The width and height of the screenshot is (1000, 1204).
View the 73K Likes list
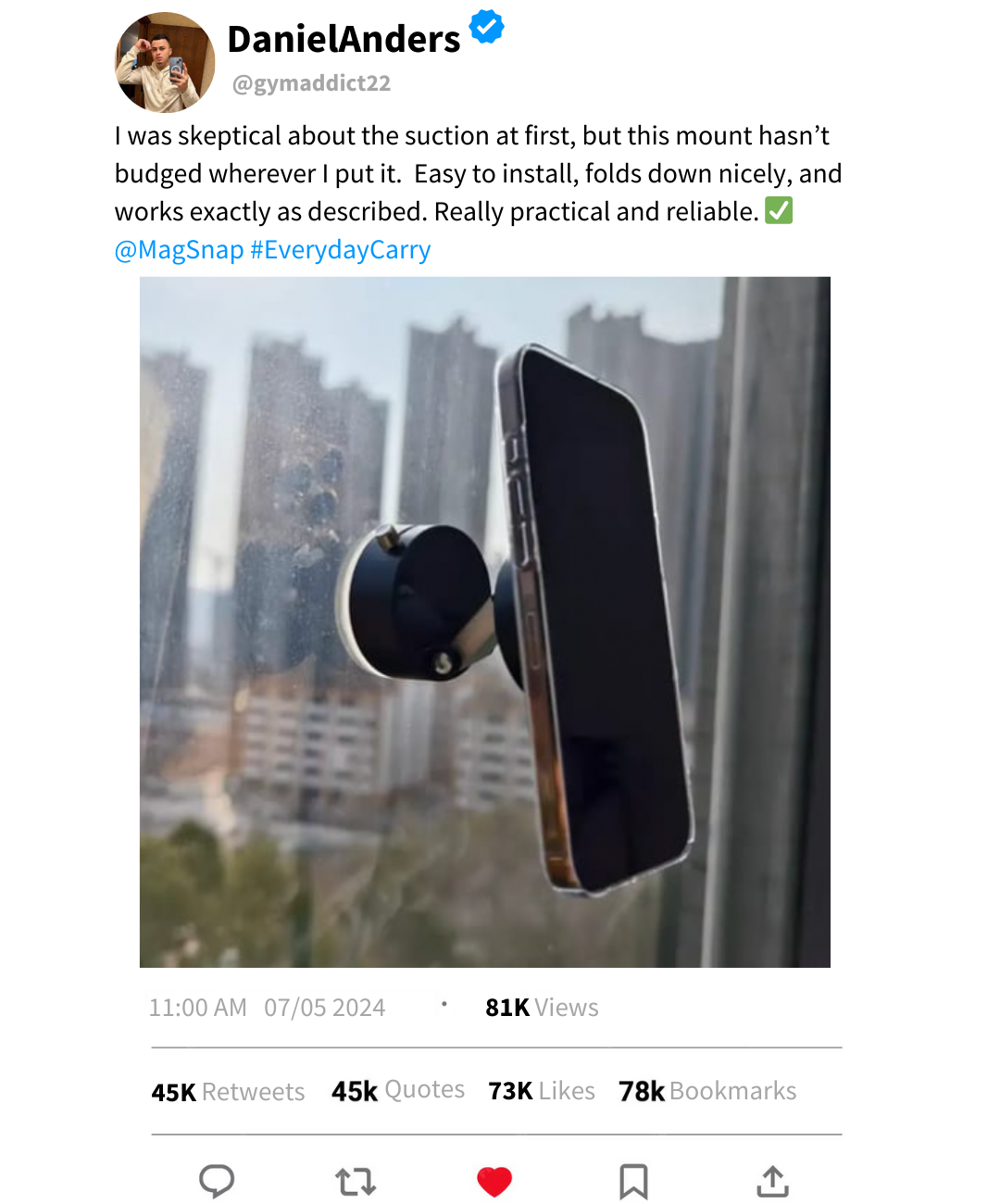[x=542, y=1091]
